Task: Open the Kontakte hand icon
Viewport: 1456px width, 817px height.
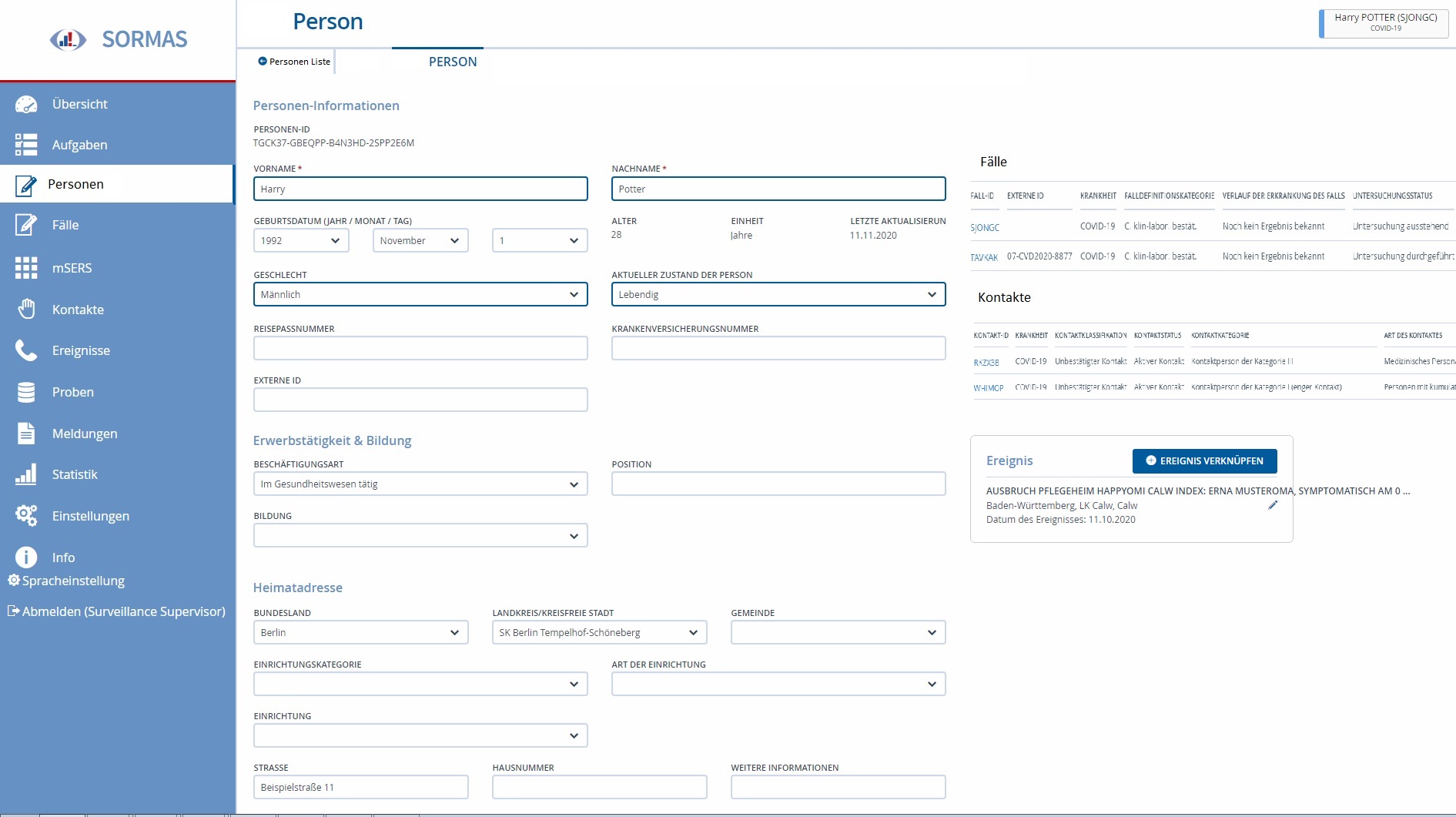Action: pos(26,309)
